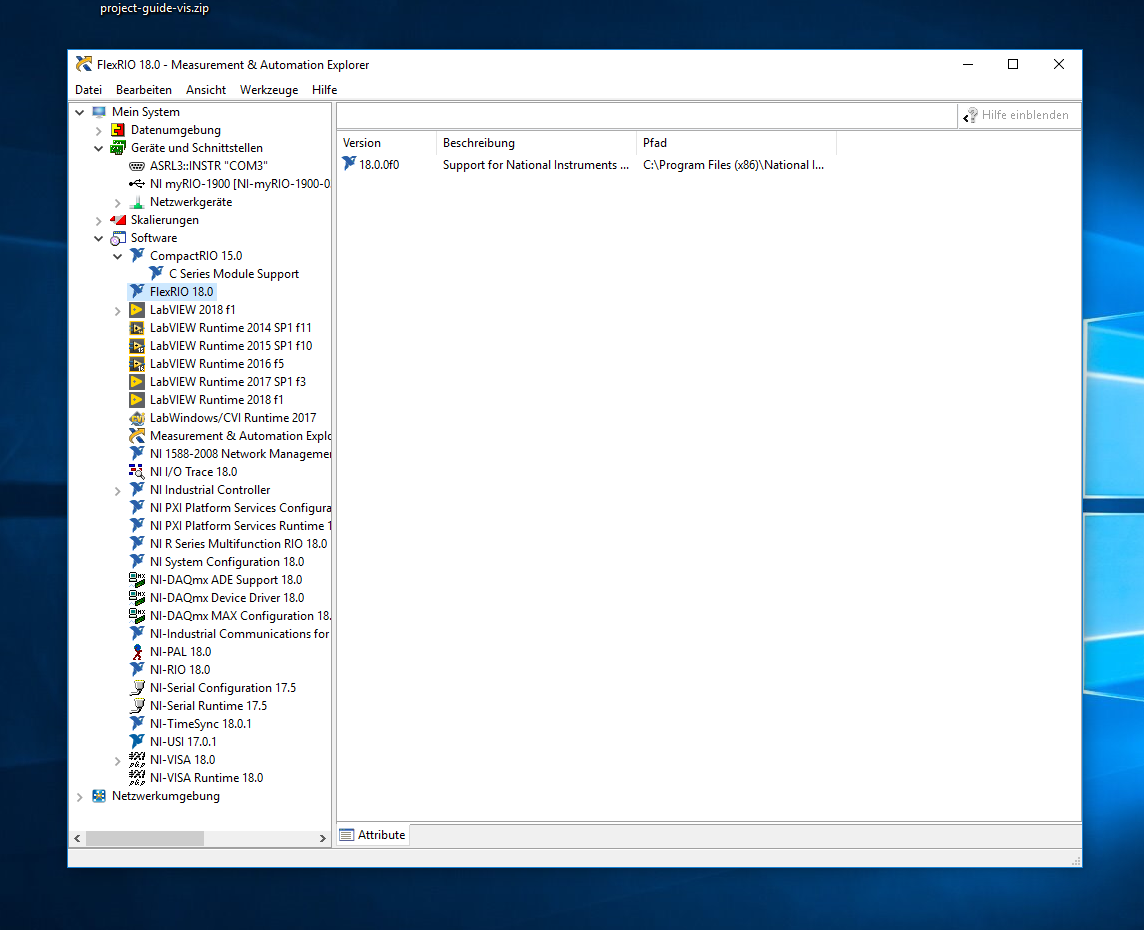Screen dimensions: 1144x930
Task: Click the Software folder icon
Action: point(117,238)
